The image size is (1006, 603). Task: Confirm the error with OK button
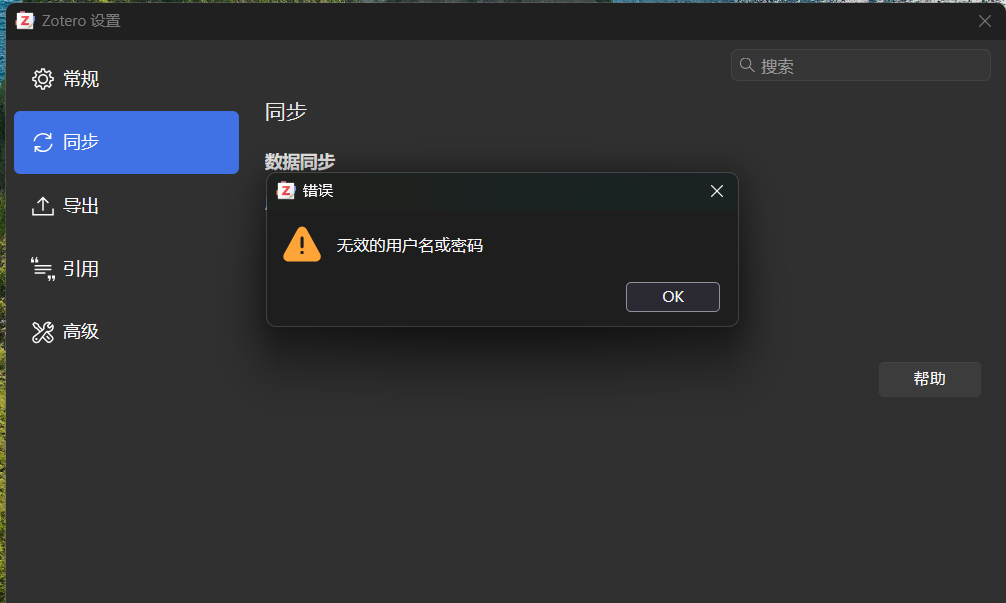[x=672, y=297]
